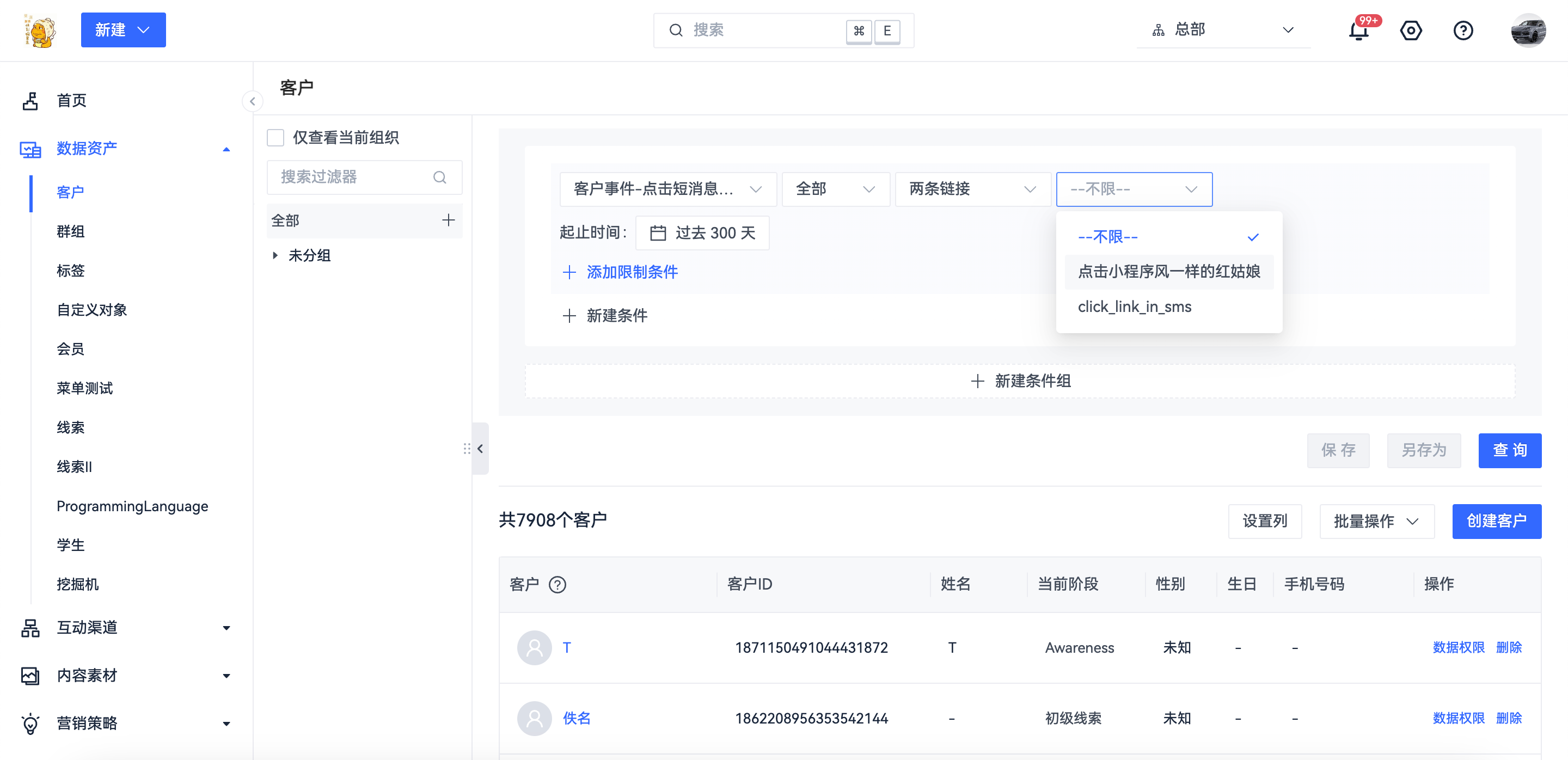Click the 互动渠道 channel icon
The height and width of the screenshot is (760, 1568).
30,627
